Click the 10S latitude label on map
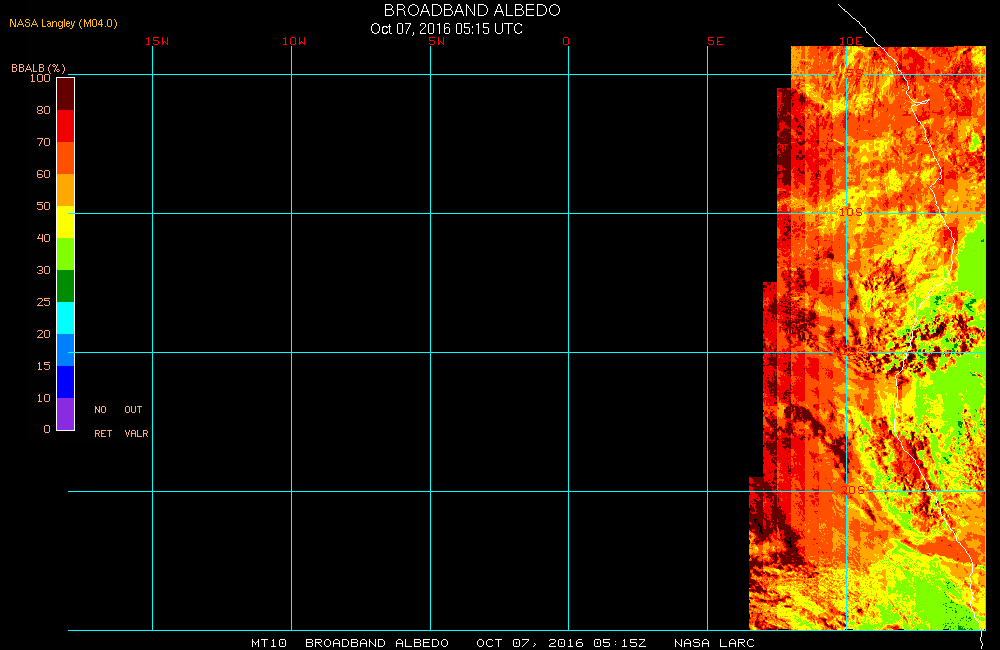Viewport: 1000px width, 650px height. [850, 212]
